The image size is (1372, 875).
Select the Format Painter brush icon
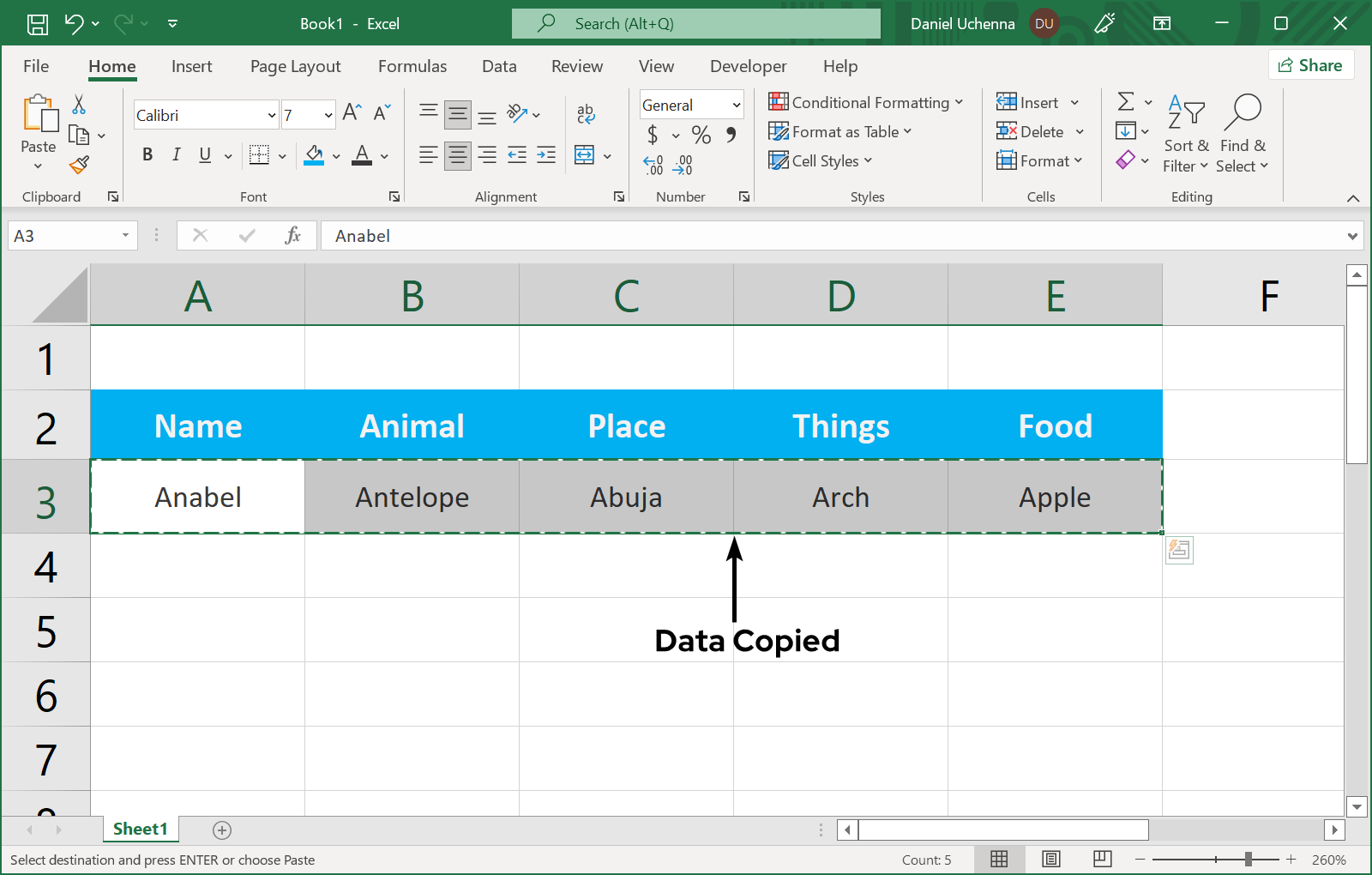point(79,164)
